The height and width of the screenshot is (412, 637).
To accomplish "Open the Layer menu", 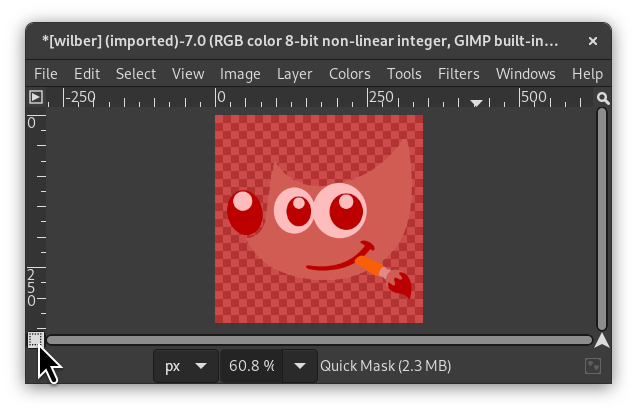I will click(294, 73).
